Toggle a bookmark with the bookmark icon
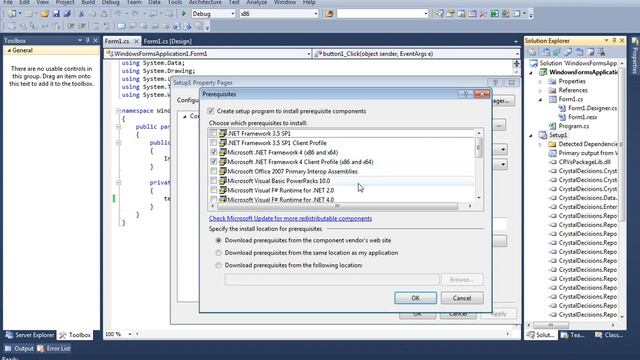640x360 pixels. (x=121, y=27)
